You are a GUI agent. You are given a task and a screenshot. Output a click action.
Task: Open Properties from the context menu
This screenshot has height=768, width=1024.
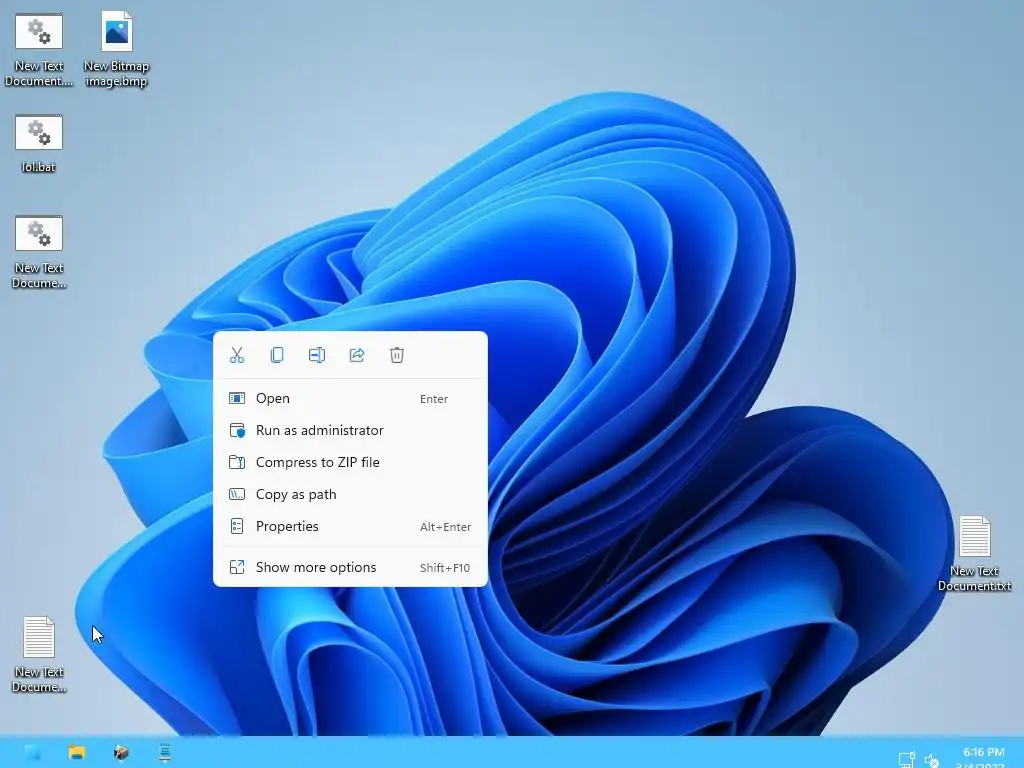[x=350, y=526]
